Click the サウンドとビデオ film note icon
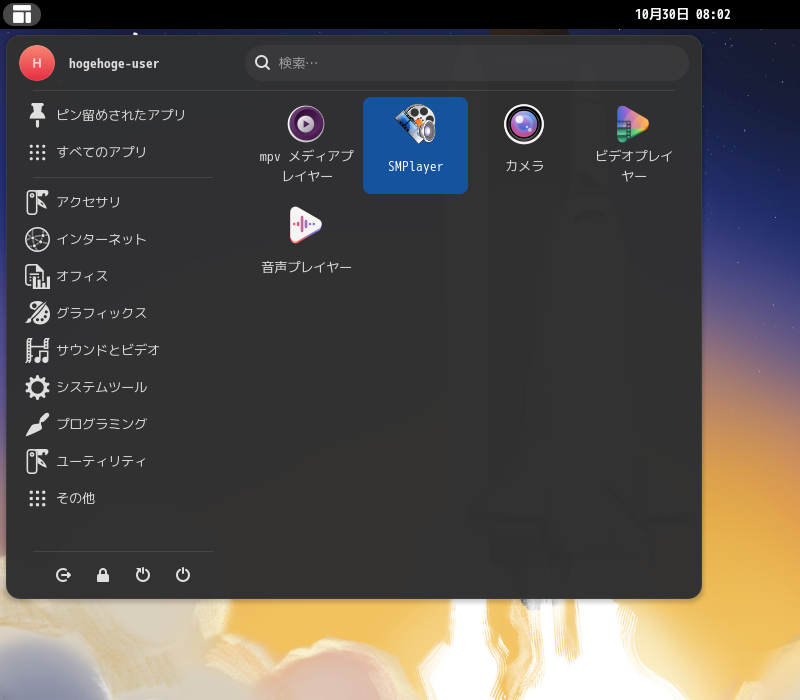Image resolution: width=800 pixels, height=700 pixels. (37, 350)
